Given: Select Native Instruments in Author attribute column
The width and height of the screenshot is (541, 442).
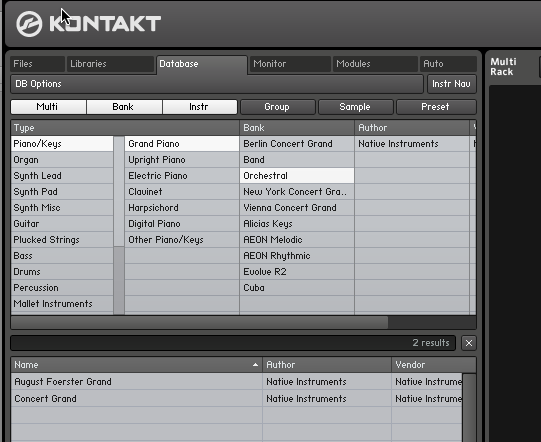Looking at the screenshot, I should [412, 144].
